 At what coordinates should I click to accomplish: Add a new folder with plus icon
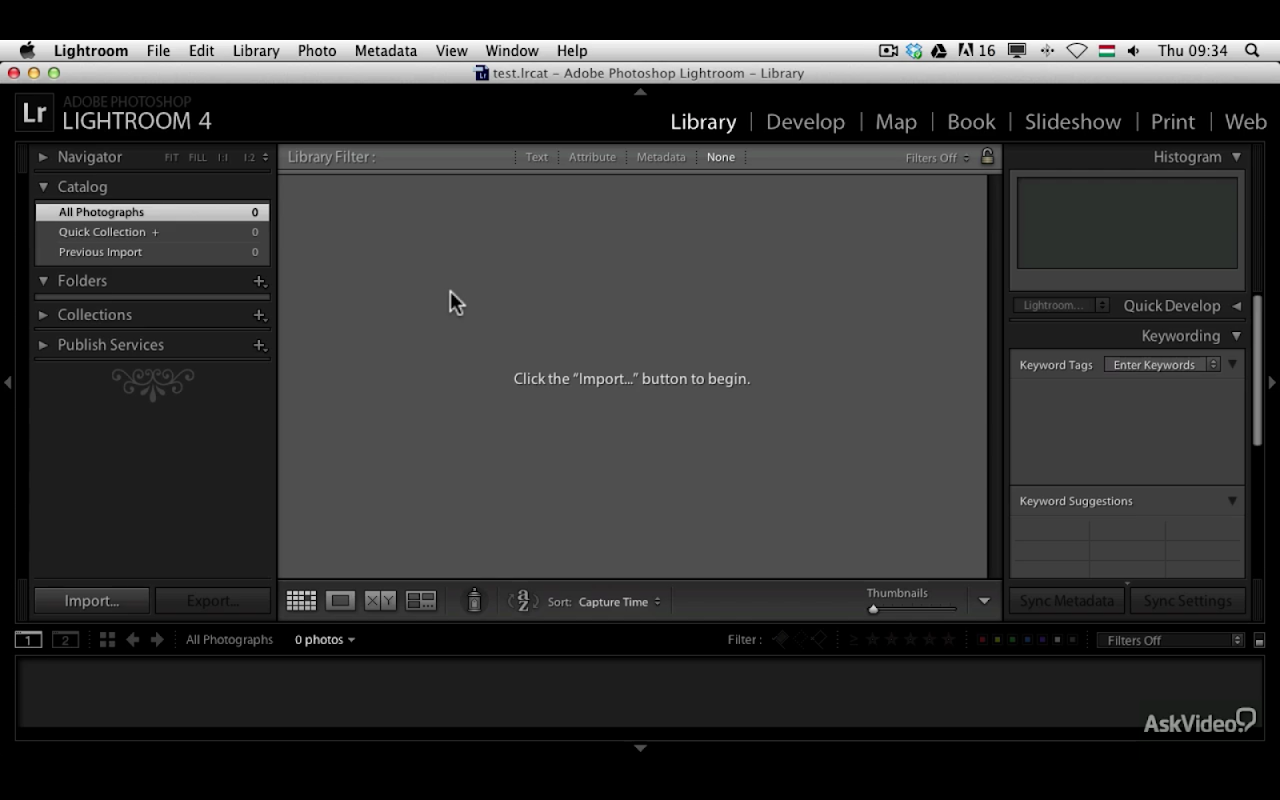click(259, 281)
